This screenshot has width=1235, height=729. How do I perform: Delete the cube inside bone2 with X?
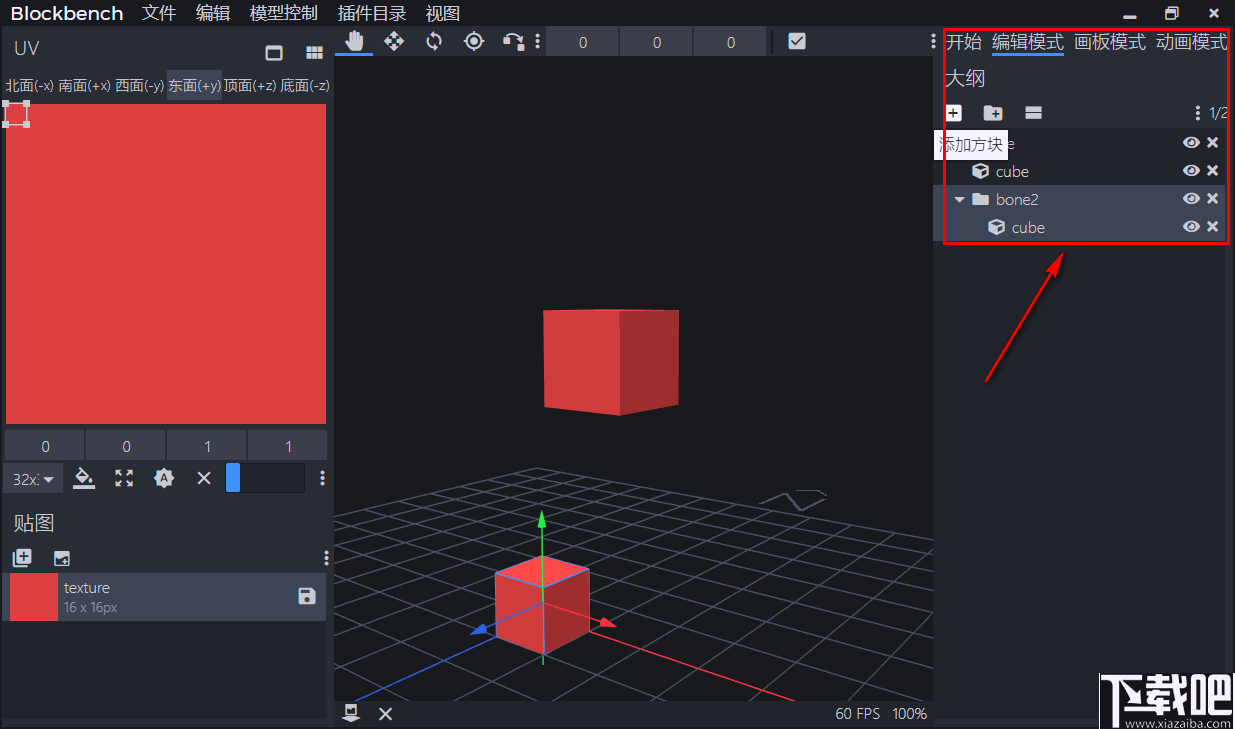coord(1212,227)
